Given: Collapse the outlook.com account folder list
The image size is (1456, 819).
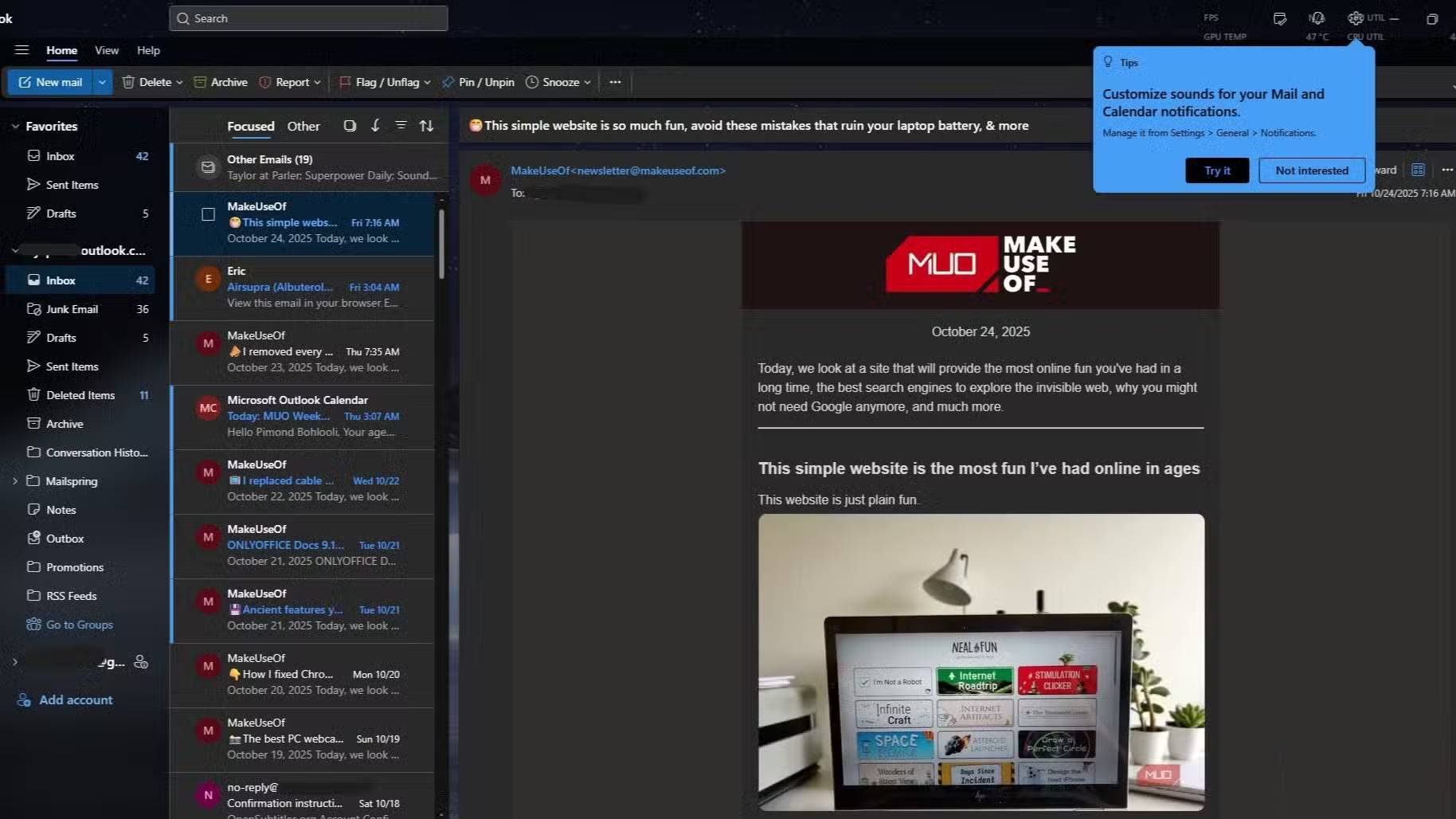Looking at the screenshot, I should [x=15, y=250].
